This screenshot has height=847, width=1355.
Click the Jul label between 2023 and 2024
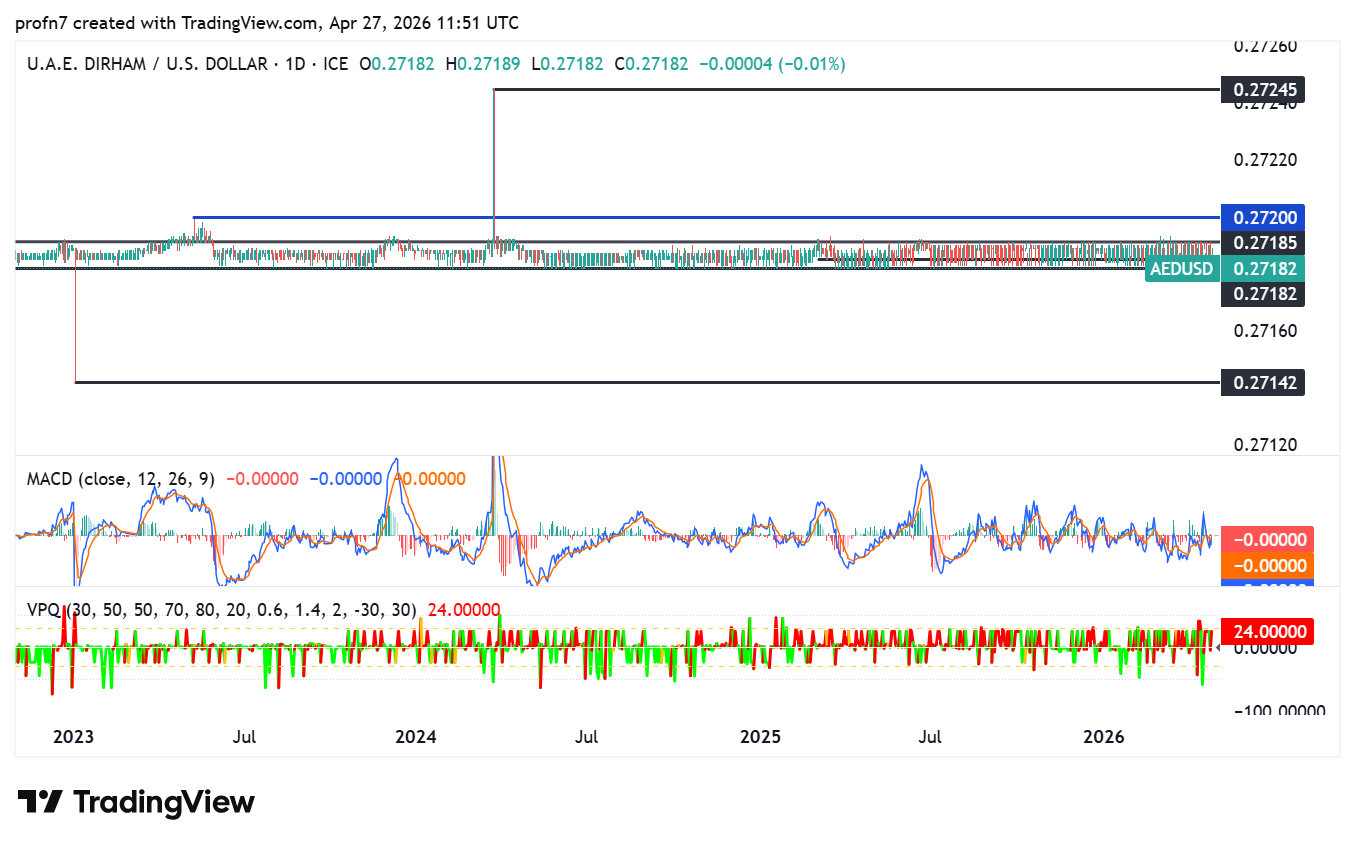(x=244, y=737)
